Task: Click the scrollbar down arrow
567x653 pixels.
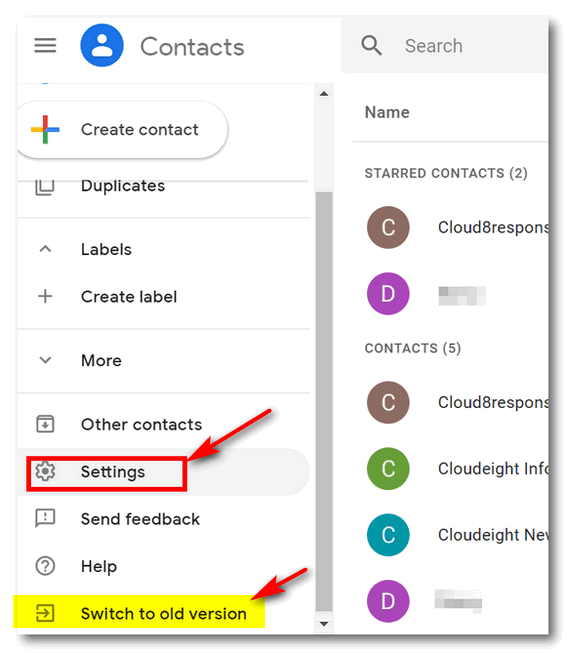Action: click(x=324, y=624)
